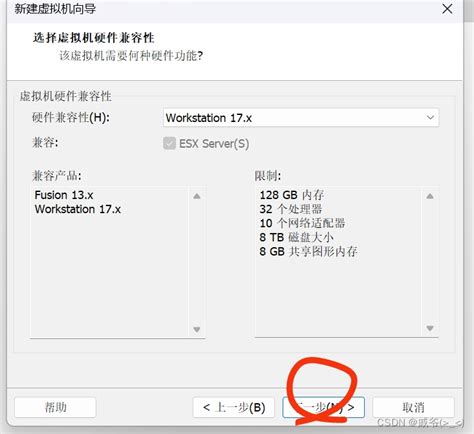
Task: Proceed with the 下一步(N) button
Action: coord(323,407)
